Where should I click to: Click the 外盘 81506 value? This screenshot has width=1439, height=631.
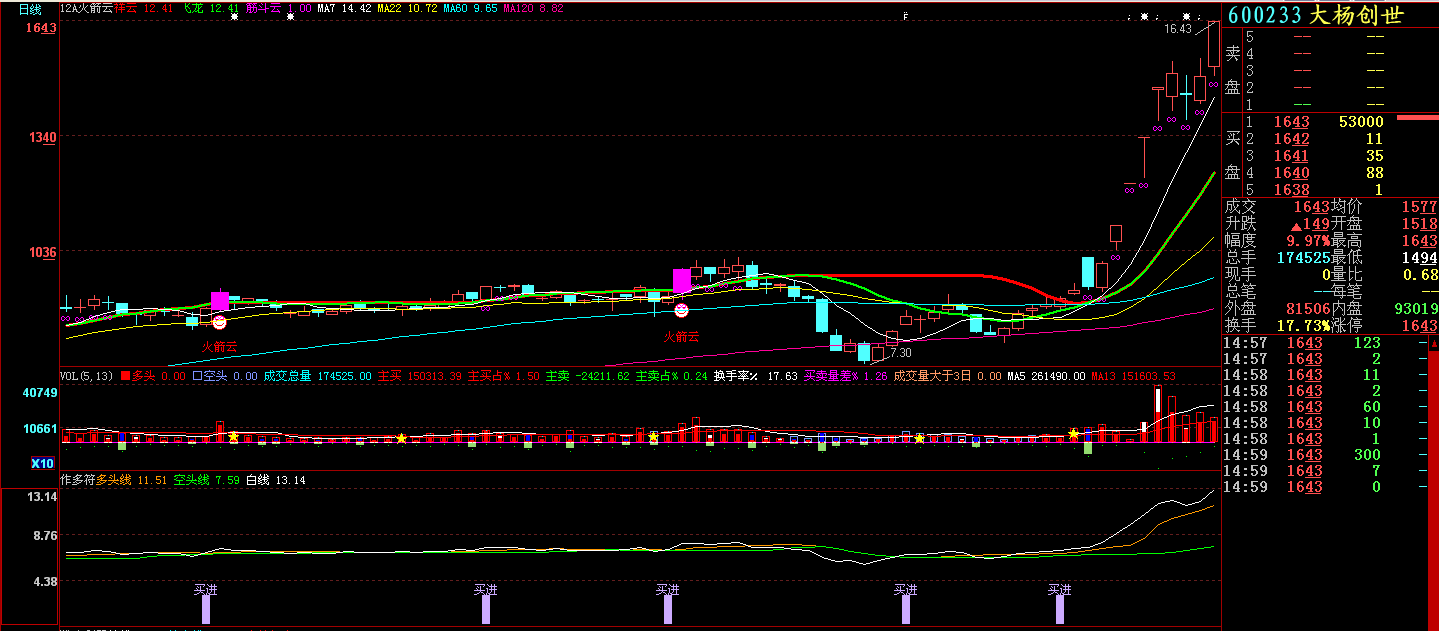click(1277, 309)
